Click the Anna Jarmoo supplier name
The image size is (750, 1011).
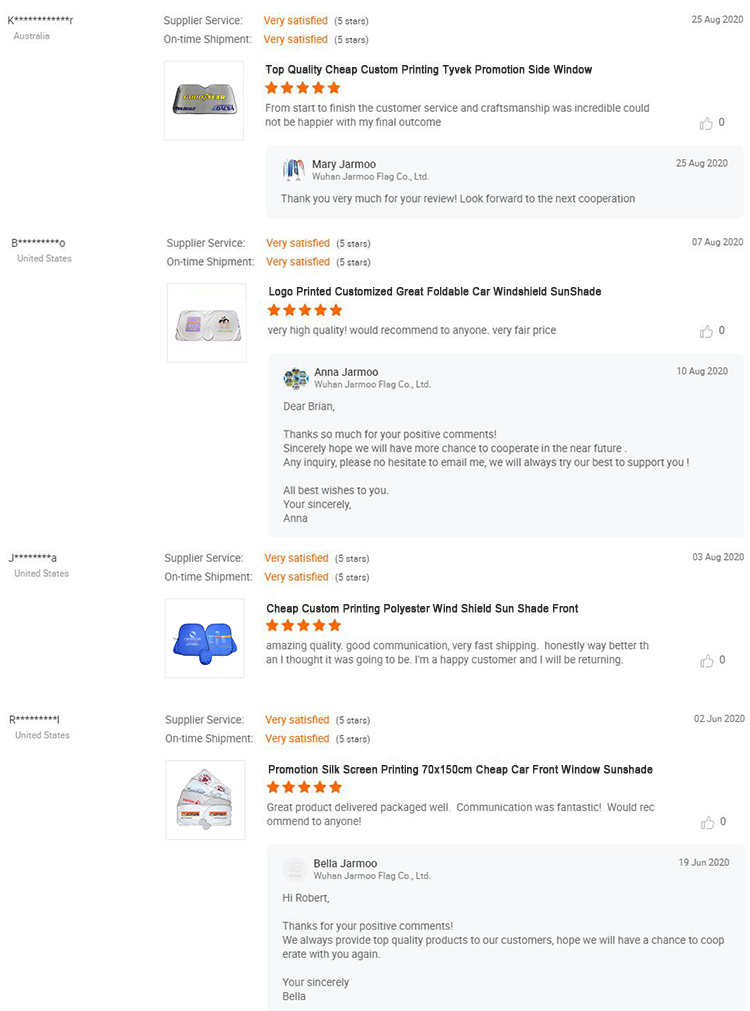(x=346, y=372)
